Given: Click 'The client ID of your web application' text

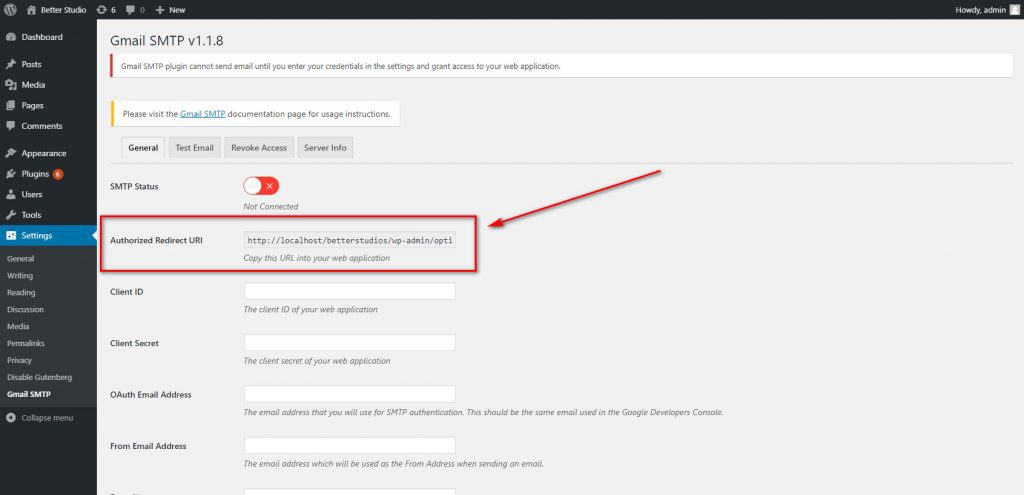Looking at the screenshot, I should click(x=310, y=310).
